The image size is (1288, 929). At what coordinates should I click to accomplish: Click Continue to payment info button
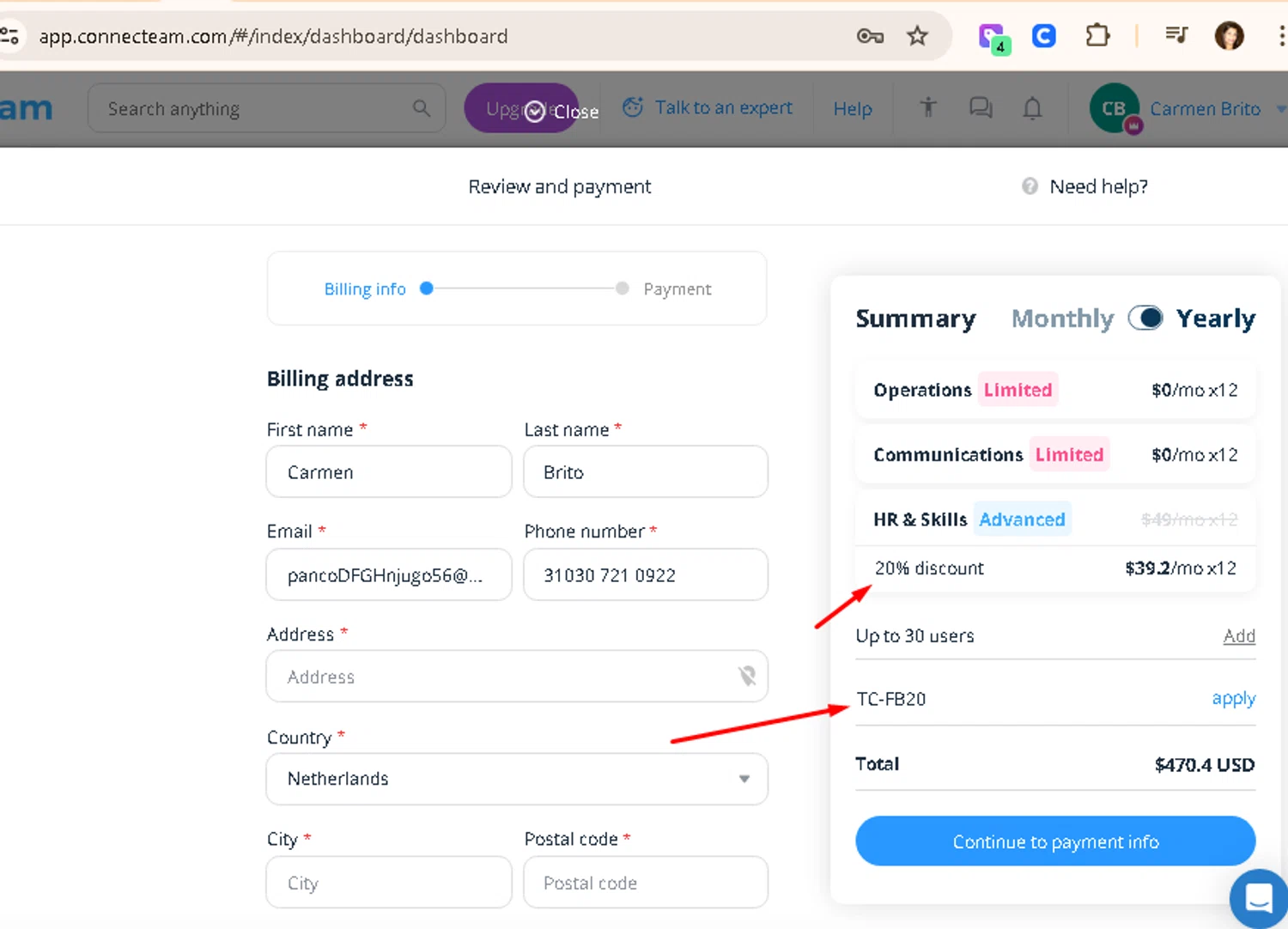pos(1055,841)
